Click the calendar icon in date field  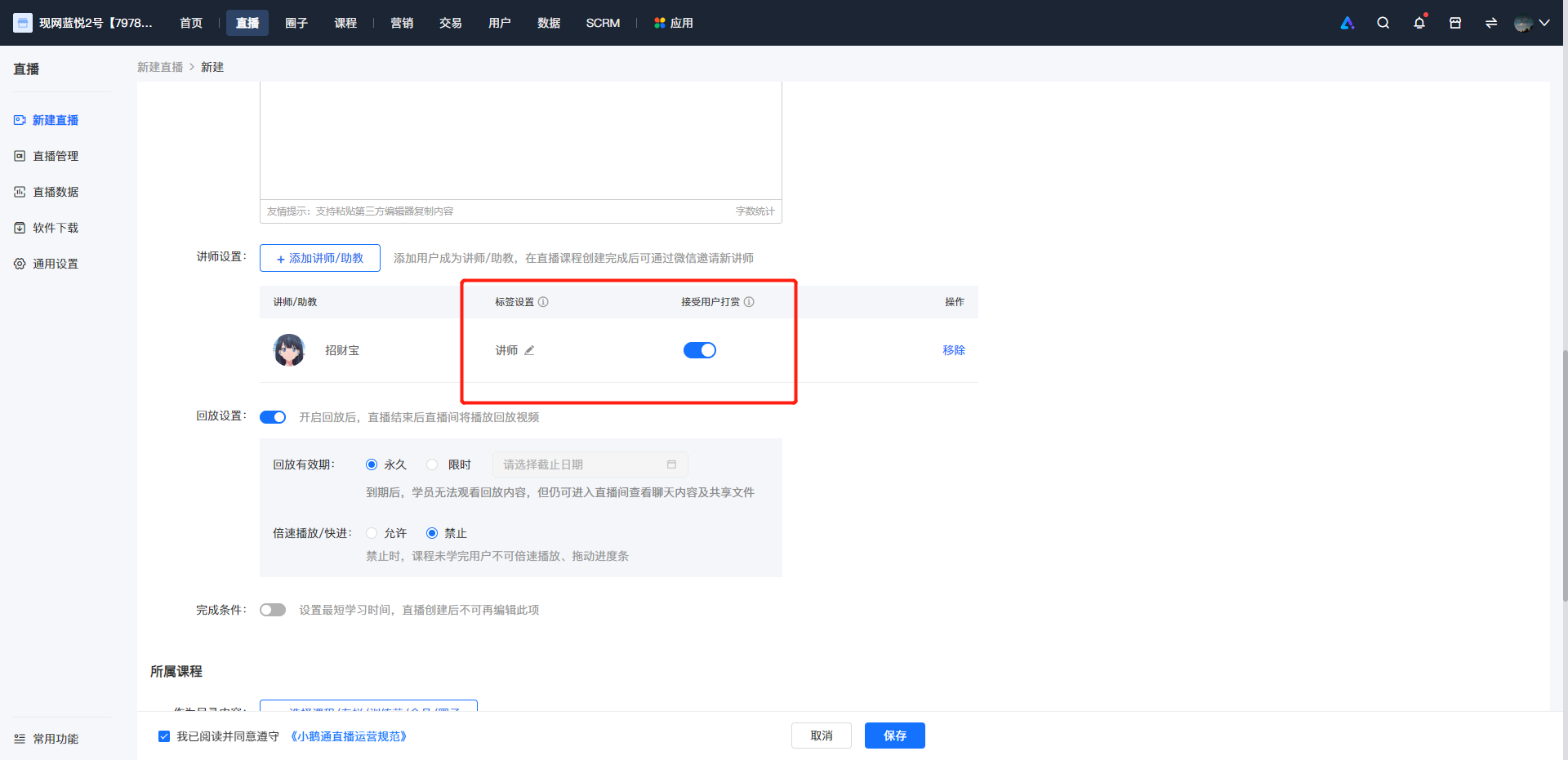(671, 464)
